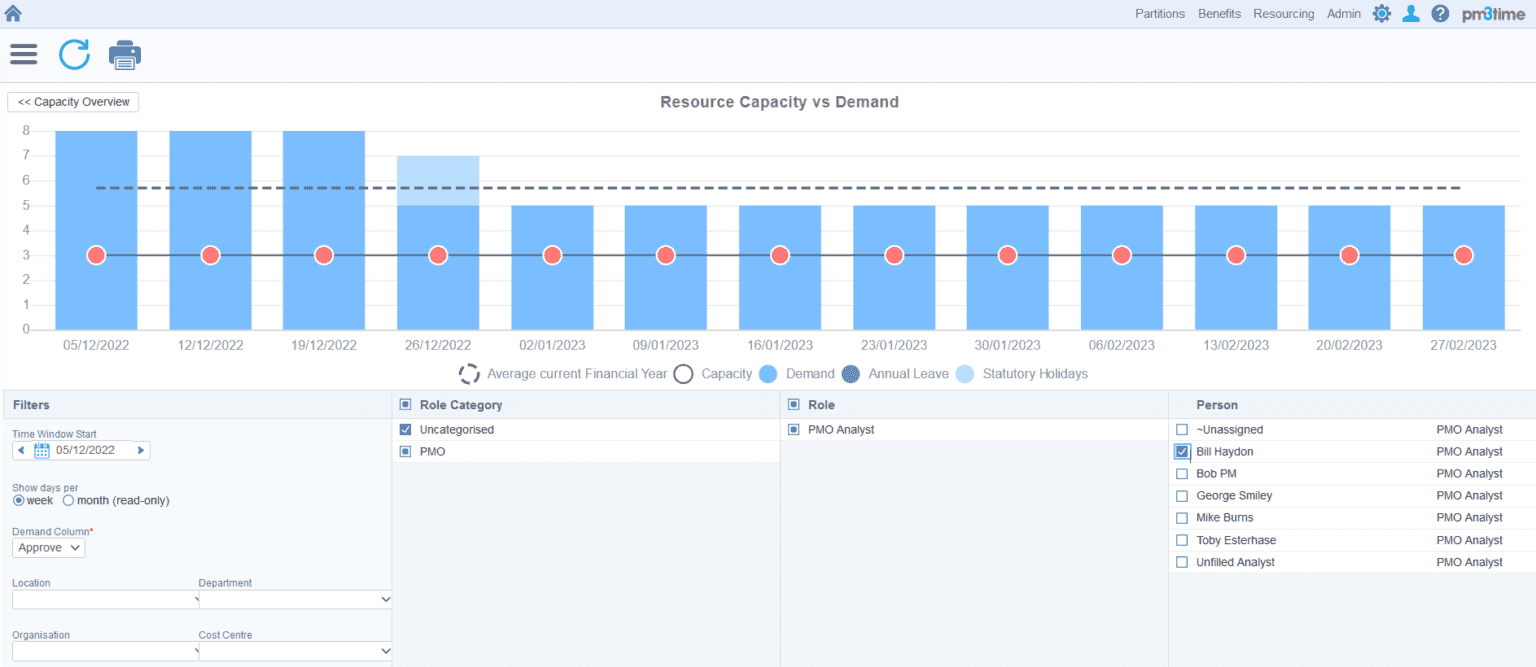This screenshot has width=1536, height=667.
Task: Open the print function
Action: [124, 55]
